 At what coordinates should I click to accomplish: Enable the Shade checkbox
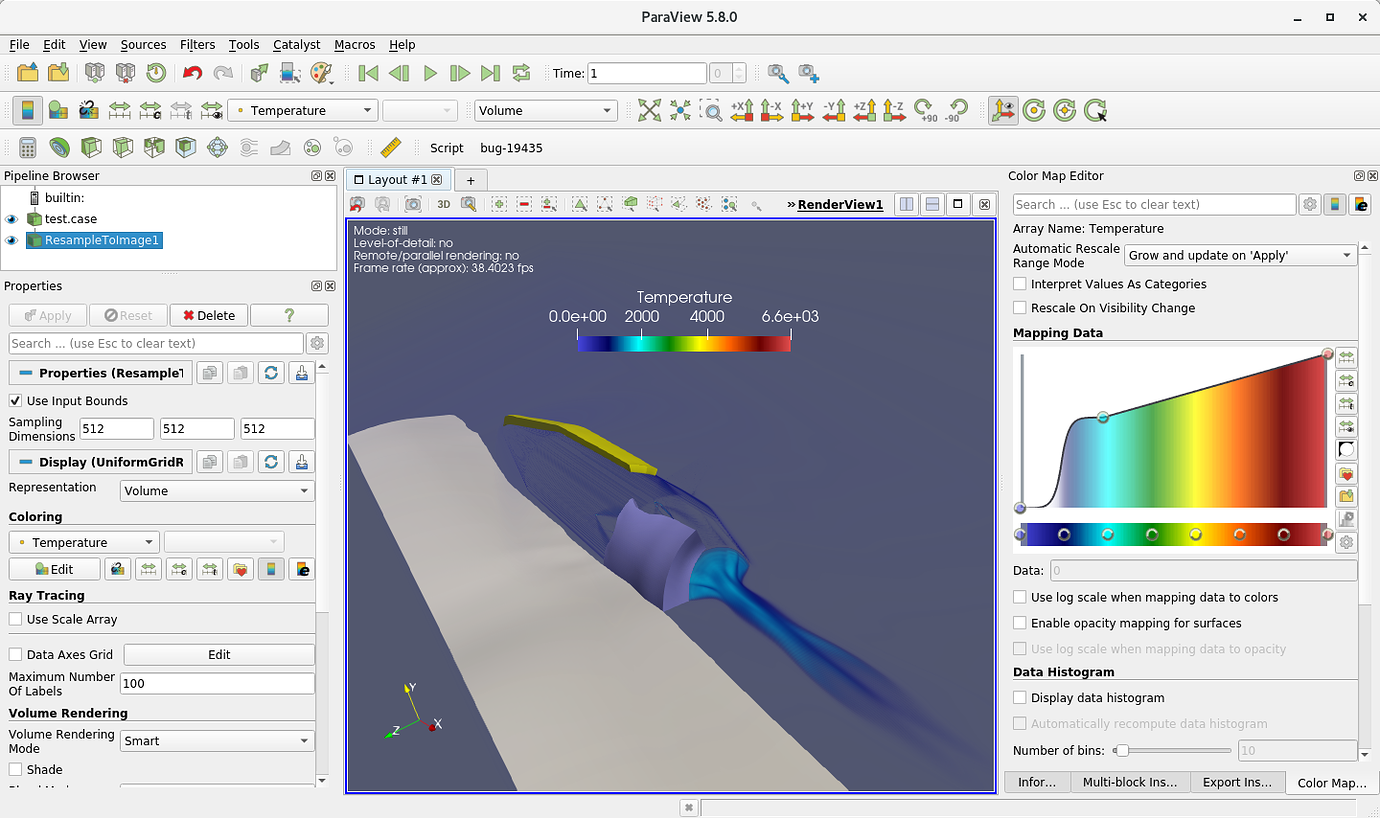(x=15, y=769)
